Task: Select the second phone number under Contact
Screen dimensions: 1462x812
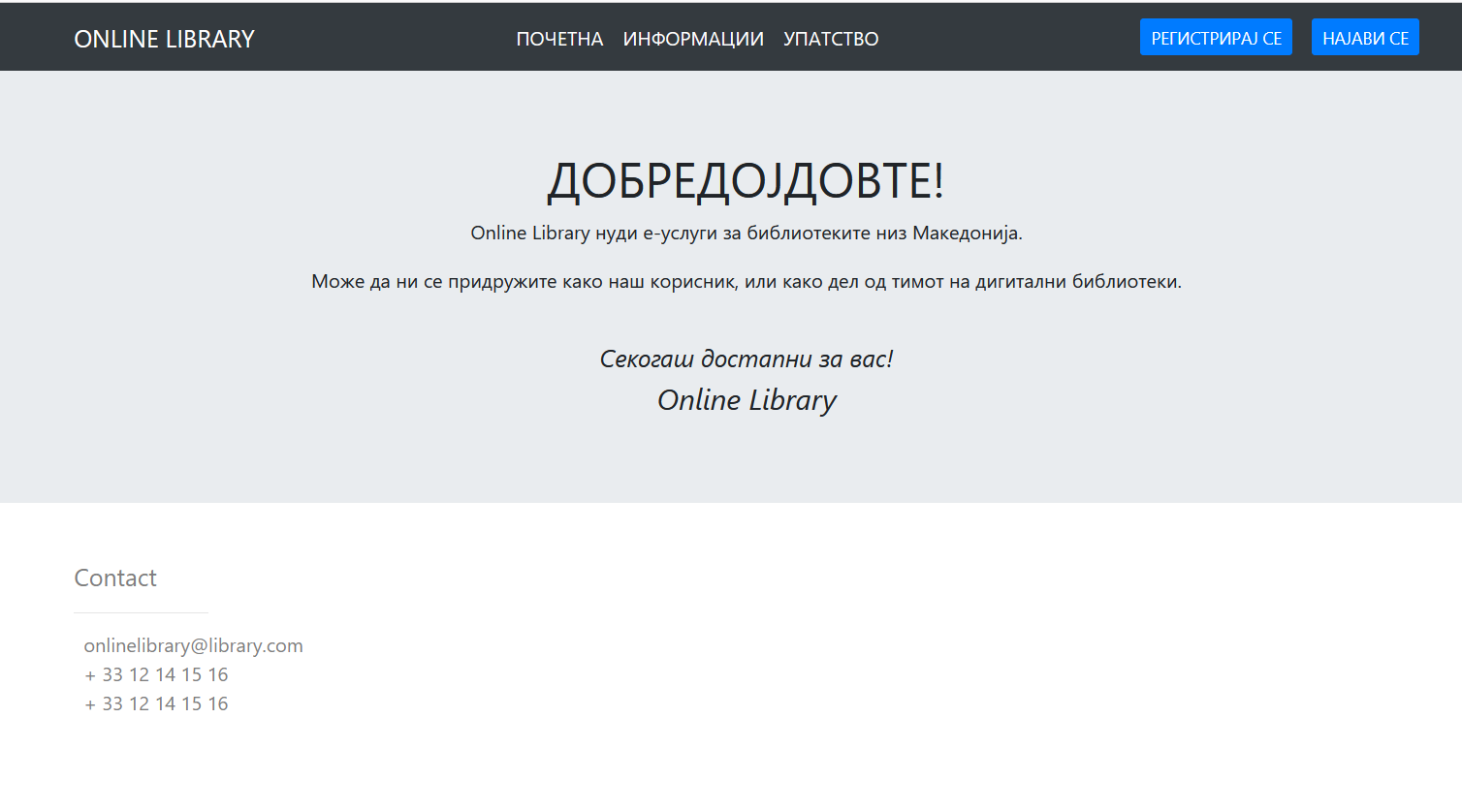Action: (156, 704)
